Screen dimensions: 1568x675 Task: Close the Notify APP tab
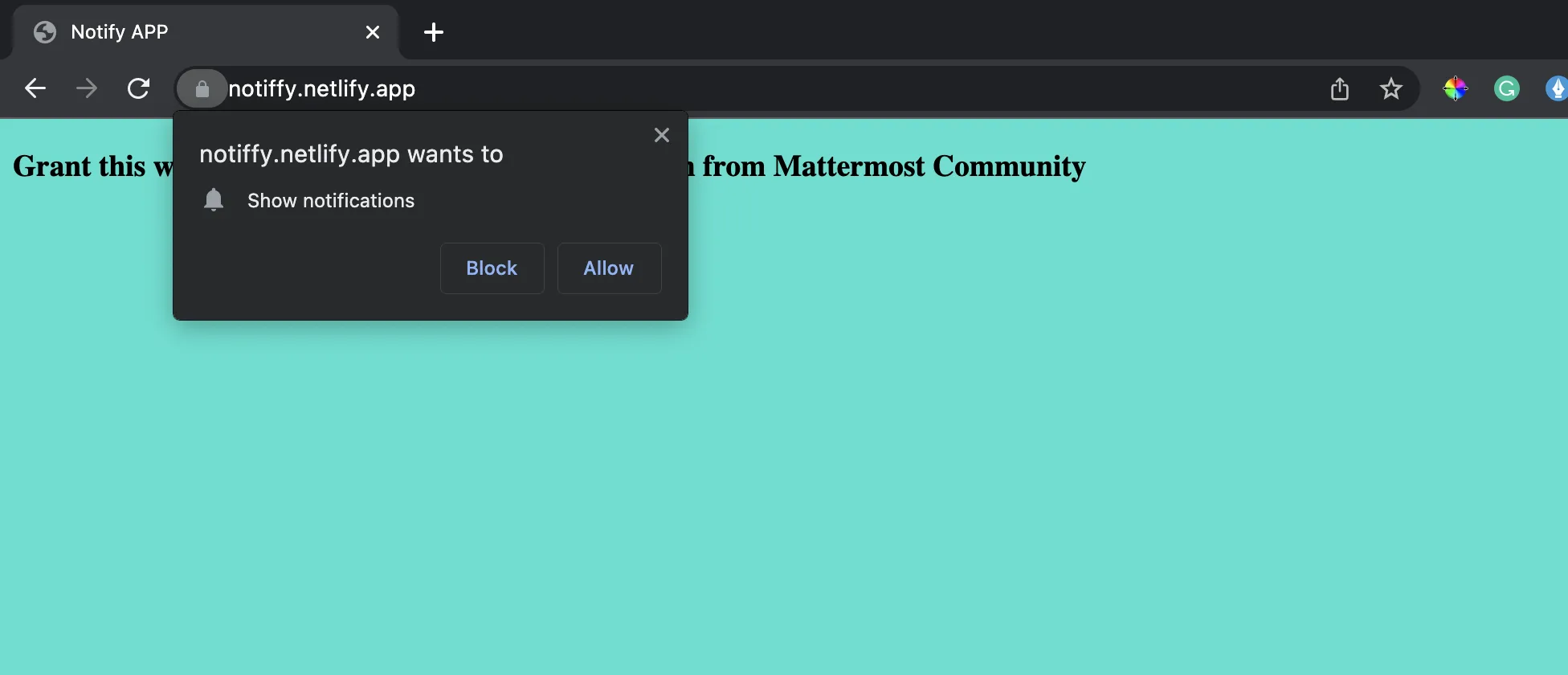(373, 32)
